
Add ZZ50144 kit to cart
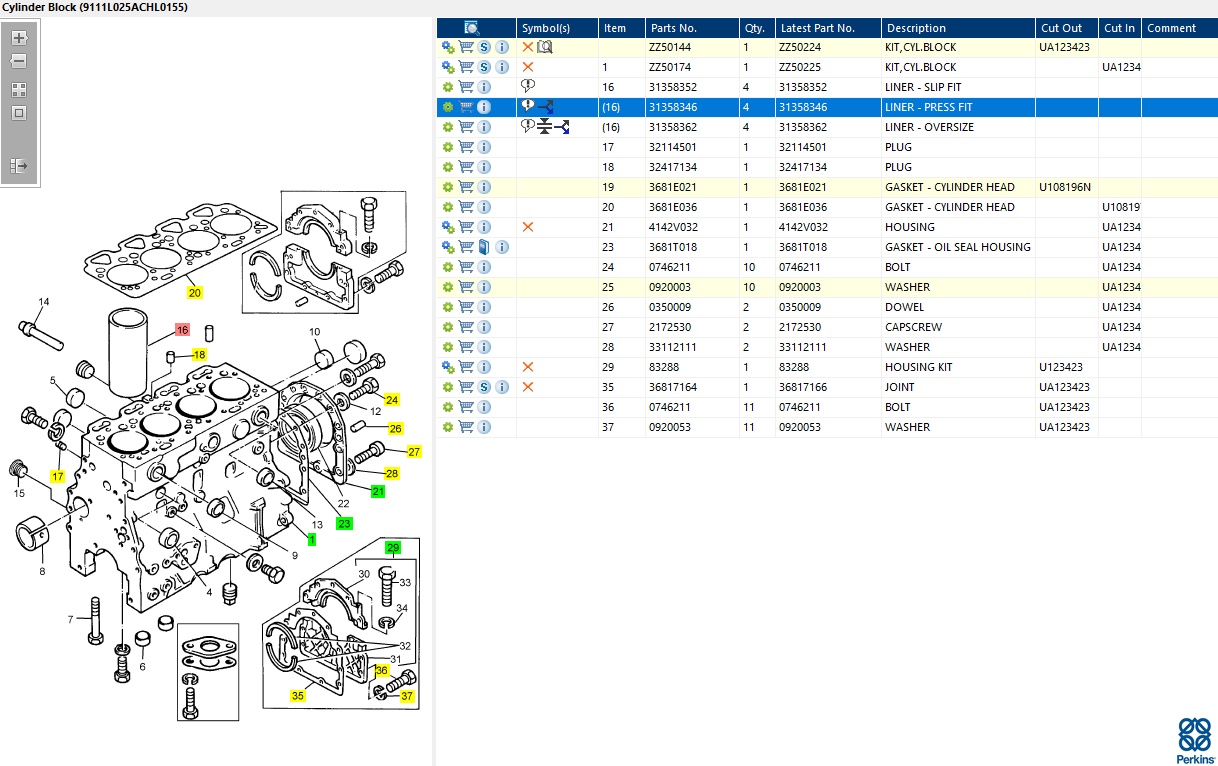coord(466,47)
